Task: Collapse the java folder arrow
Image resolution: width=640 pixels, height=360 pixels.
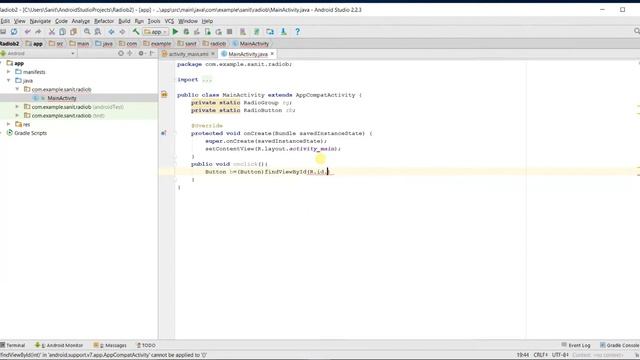Action: (9, 80)
